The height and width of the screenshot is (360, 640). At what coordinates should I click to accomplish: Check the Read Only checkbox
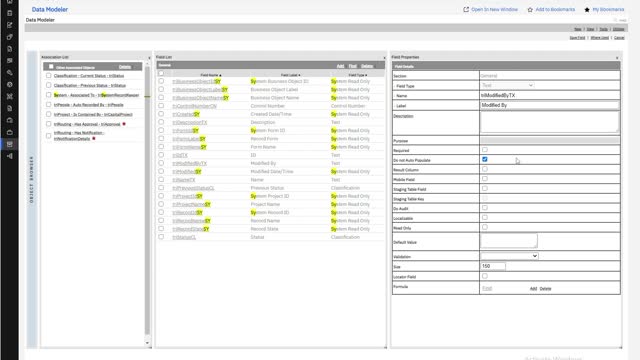(x=484, y=227)
